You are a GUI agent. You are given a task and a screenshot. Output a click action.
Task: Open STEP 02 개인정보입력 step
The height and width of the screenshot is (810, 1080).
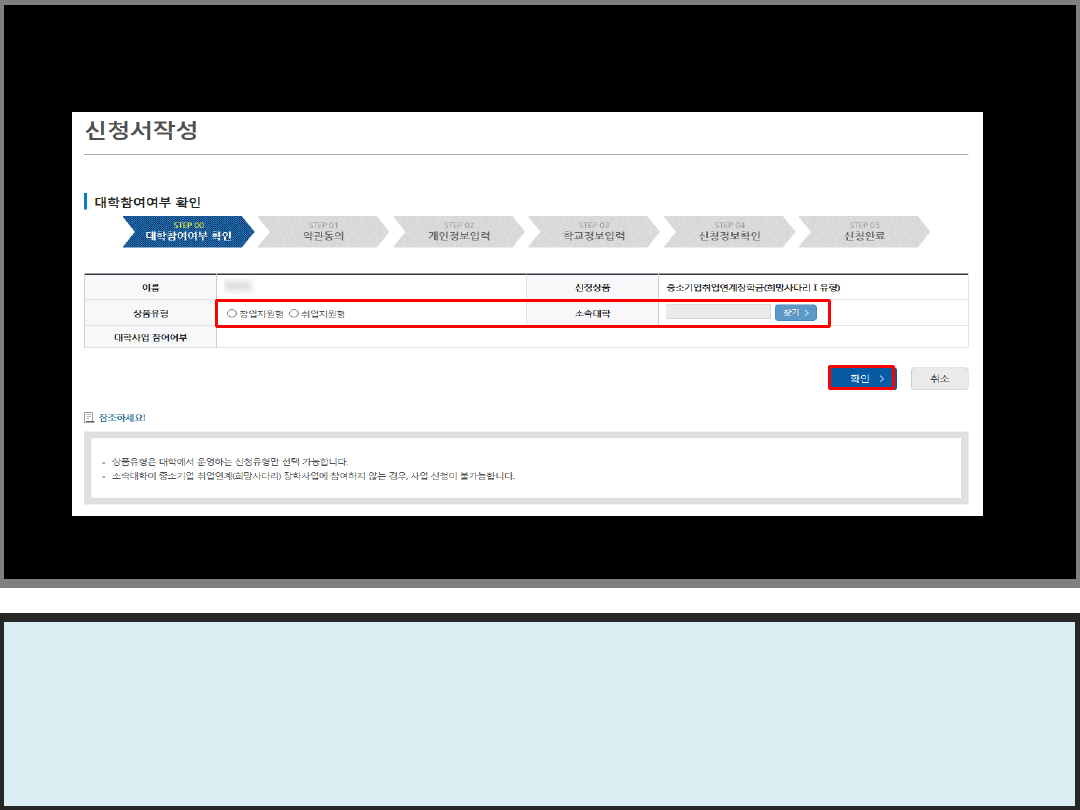458,232
